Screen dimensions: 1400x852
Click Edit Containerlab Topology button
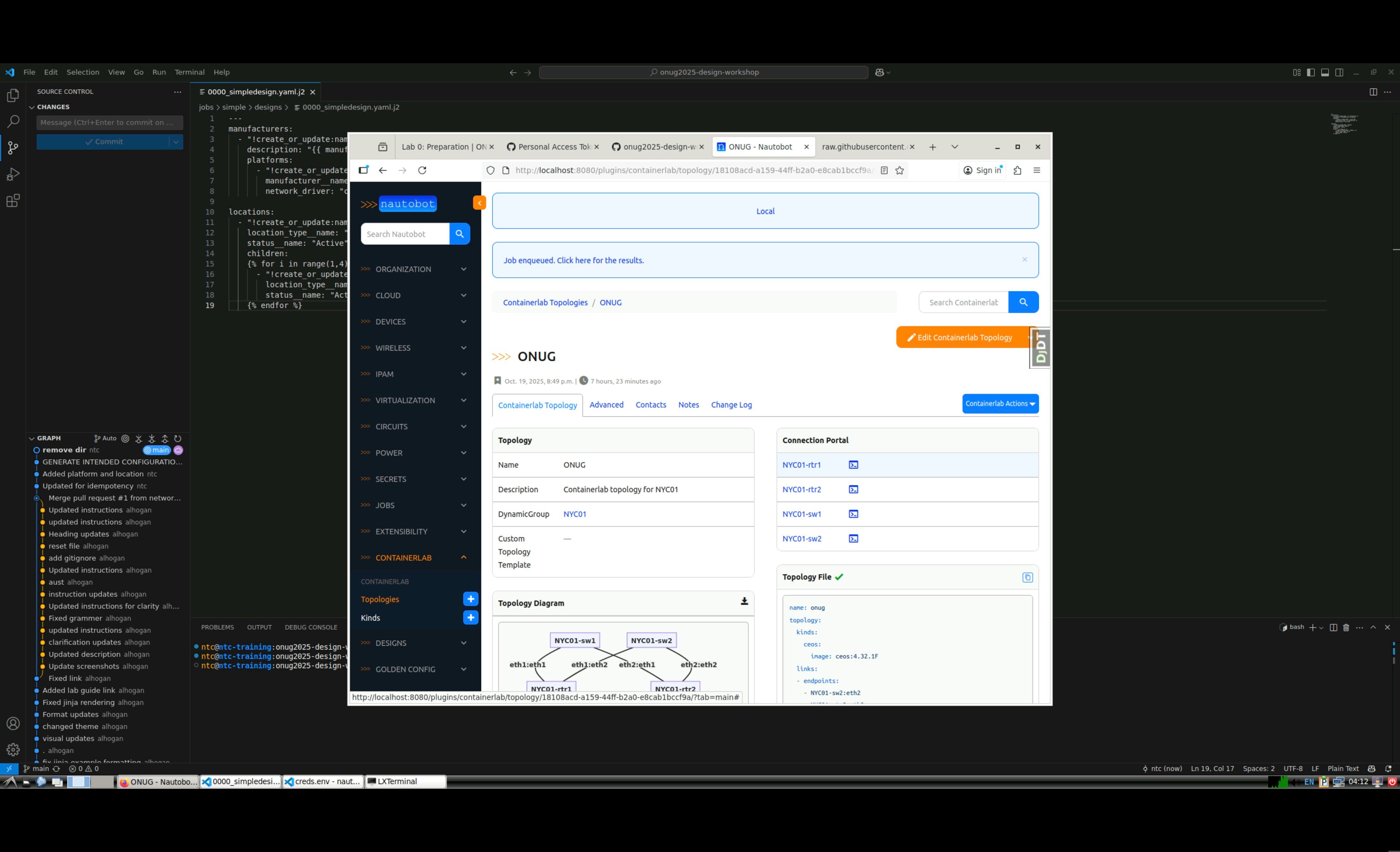964,337
